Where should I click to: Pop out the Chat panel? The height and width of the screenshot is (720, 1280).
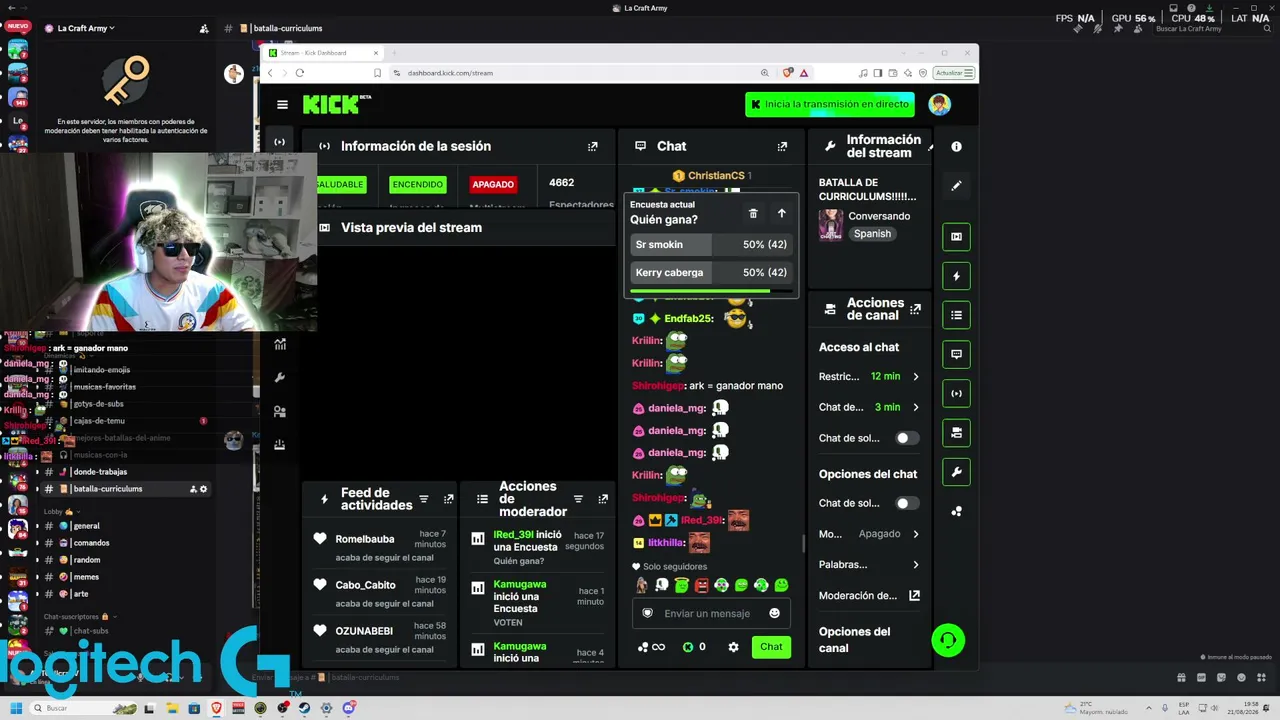coord(782,146)
